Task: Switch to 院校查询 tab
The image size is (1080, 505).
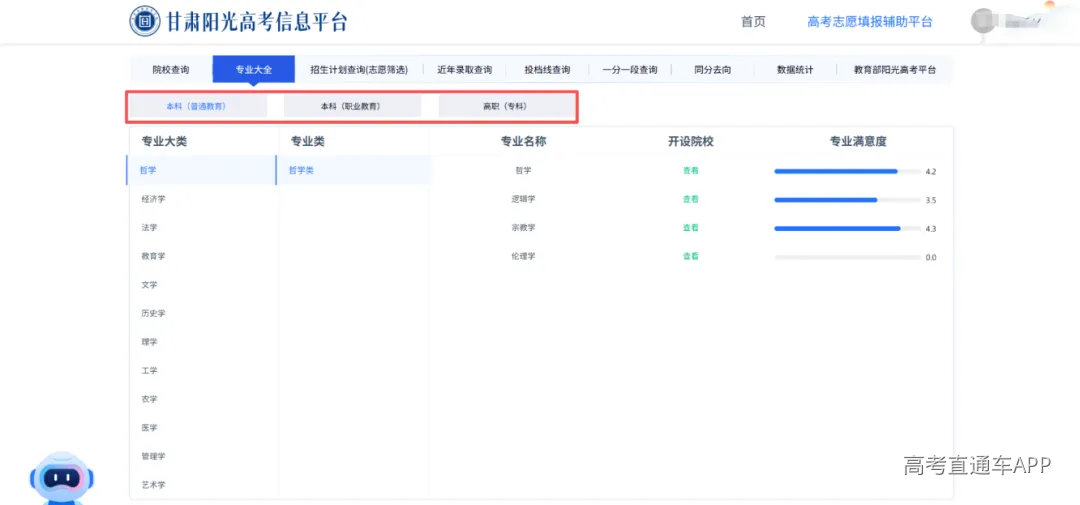Action: (171, 70)
